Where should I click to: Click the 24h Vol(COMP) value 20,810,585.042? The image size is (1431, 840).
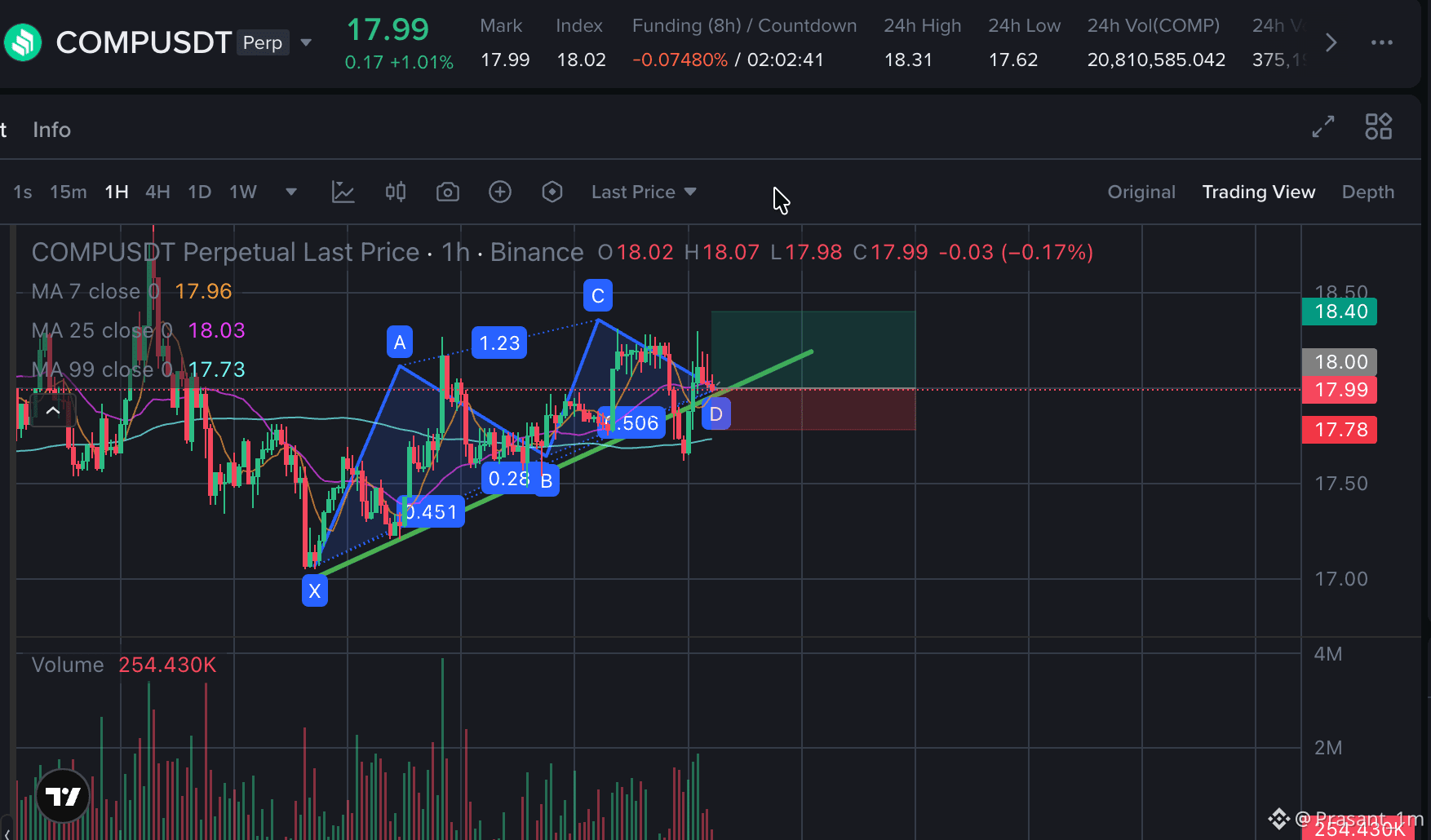pos(1156,60)
